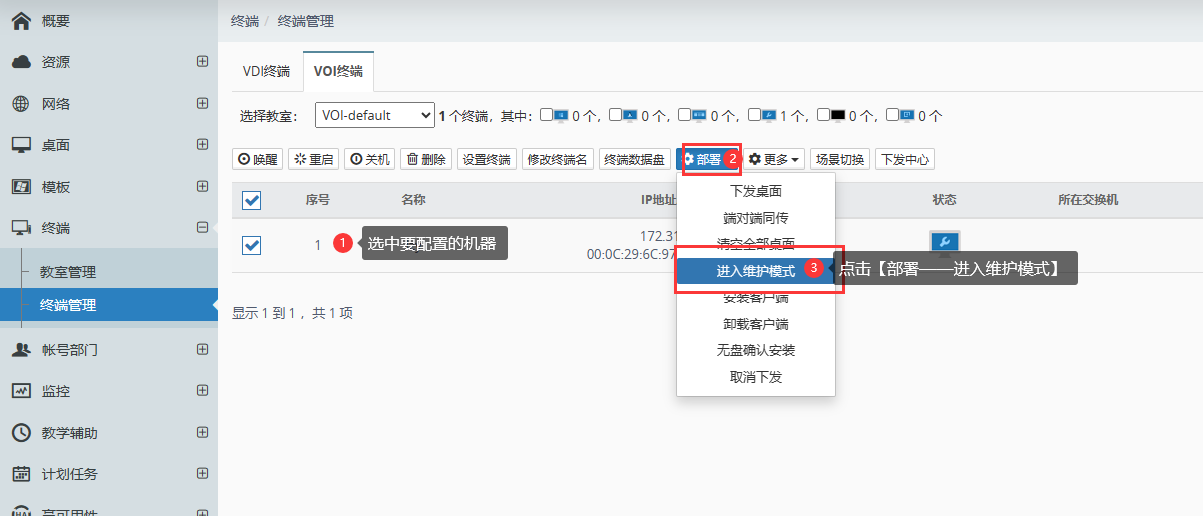Image resolution: width=1203 pixels, height=516 pixels.
Task: Open the 选择教室 VOI-default dropdown
Action: 375,115
